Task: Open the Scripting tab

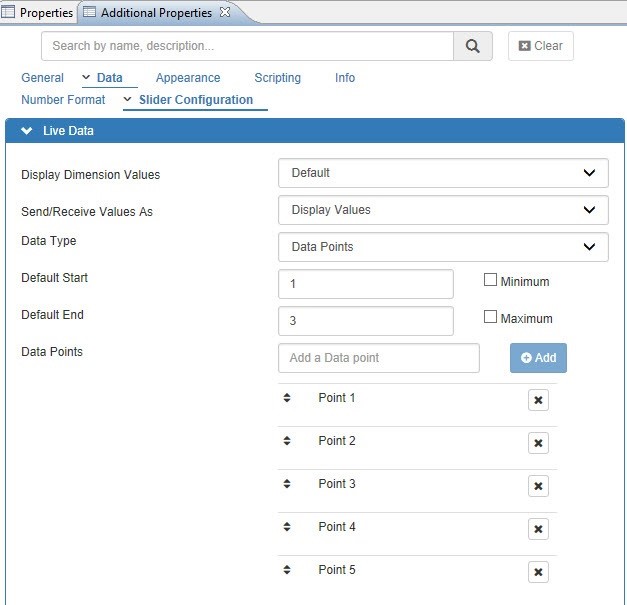Action: click(x=277, y=78)
